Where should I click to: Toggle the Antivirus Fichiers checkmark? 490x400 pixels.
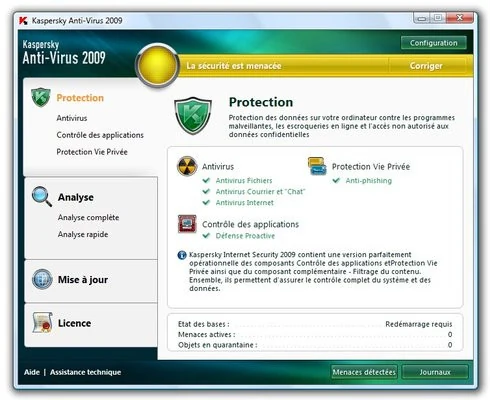point(206,180)
